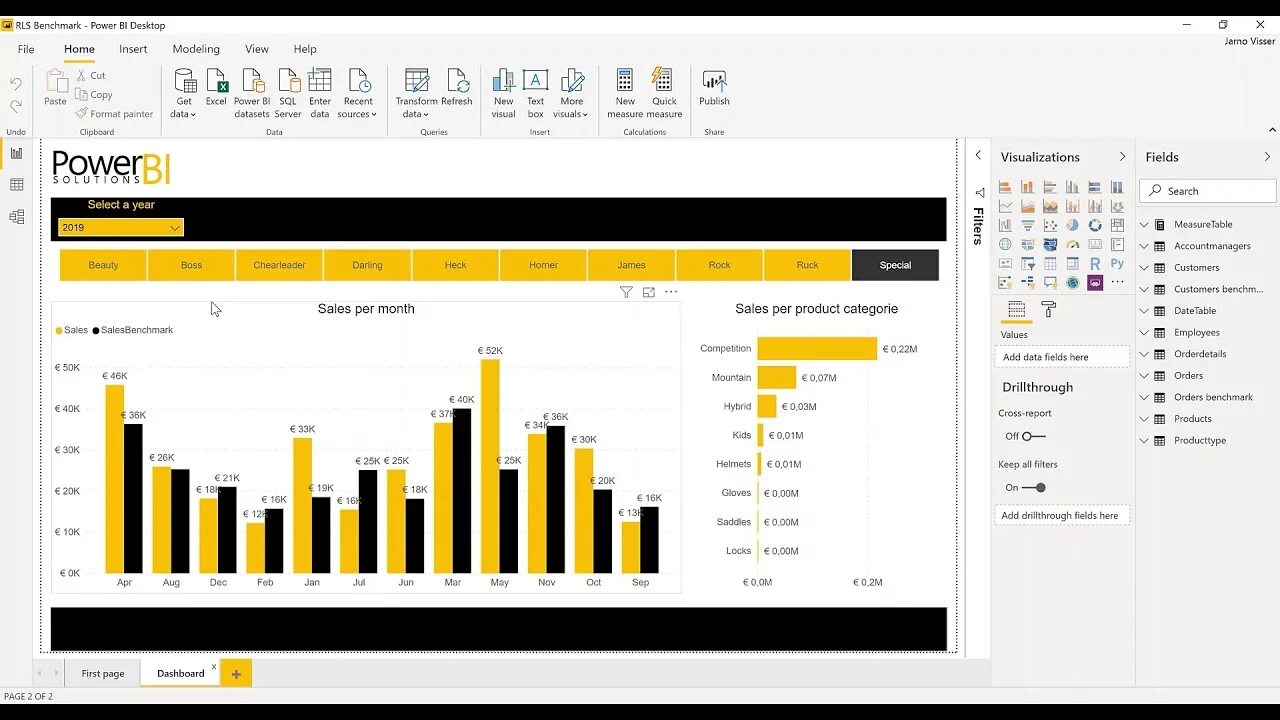
Task: Toggle Cross-report drillthrough switch
Action: coord(1033,436)
